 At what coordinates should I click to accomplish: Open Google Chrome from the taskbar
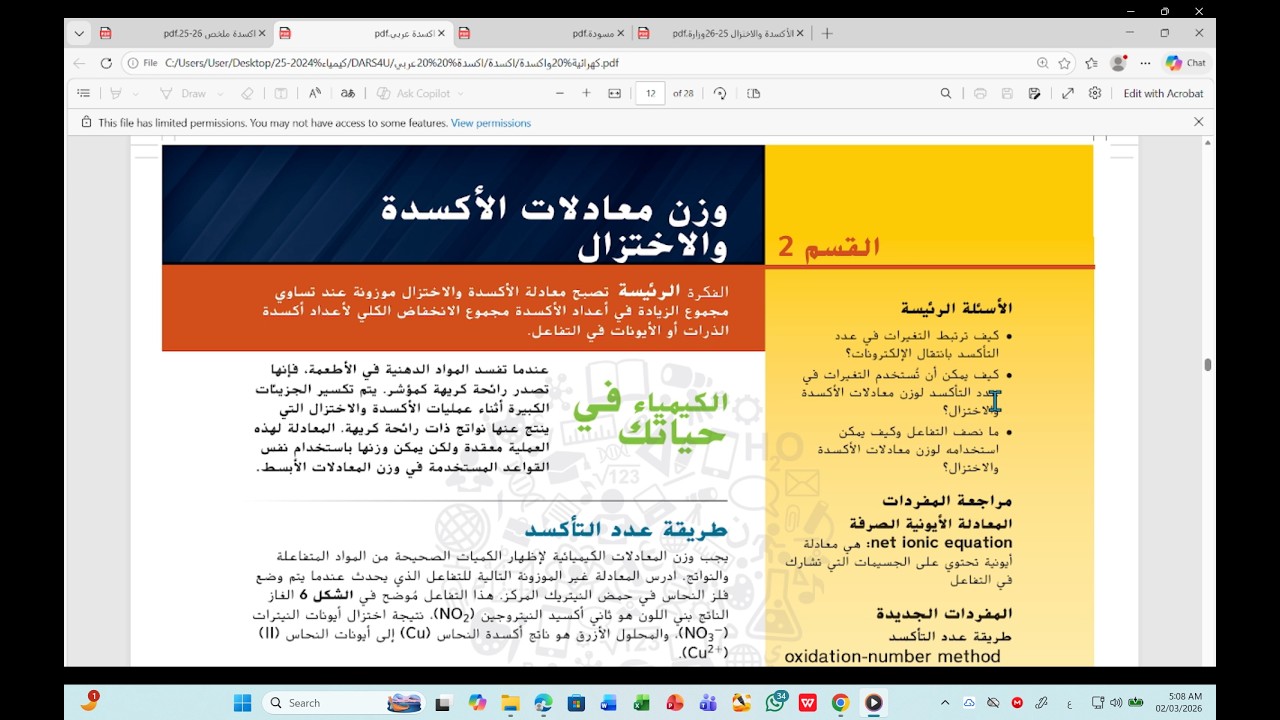841,703
